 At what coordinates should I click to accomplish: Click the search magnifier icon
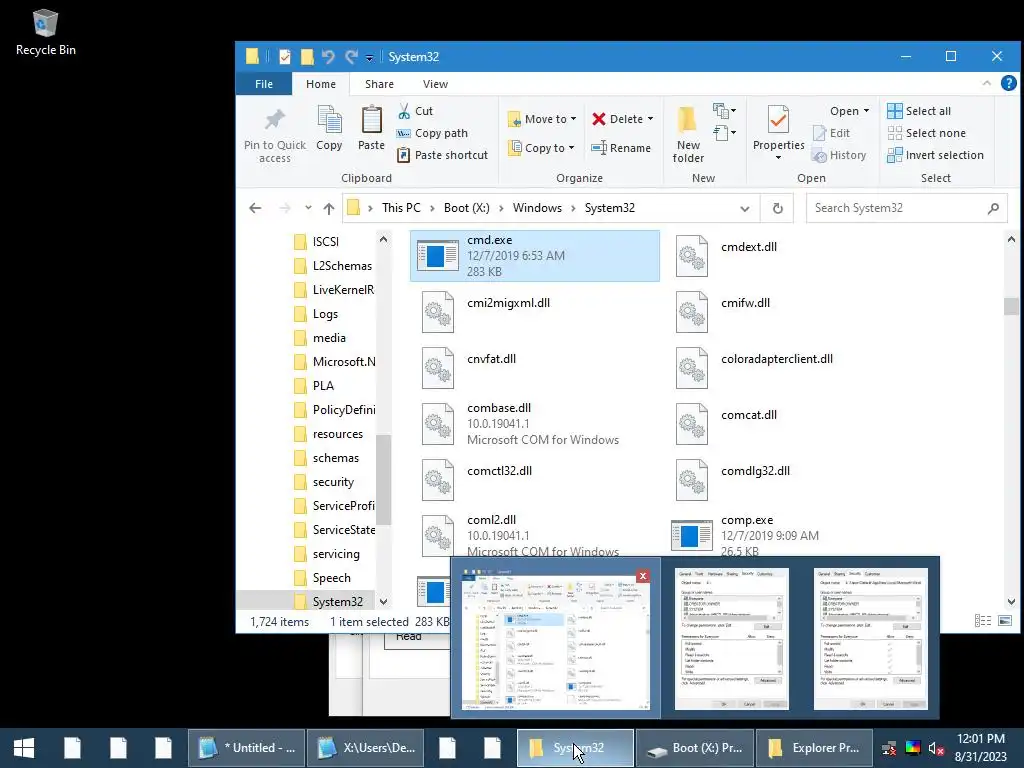point(993,208)
